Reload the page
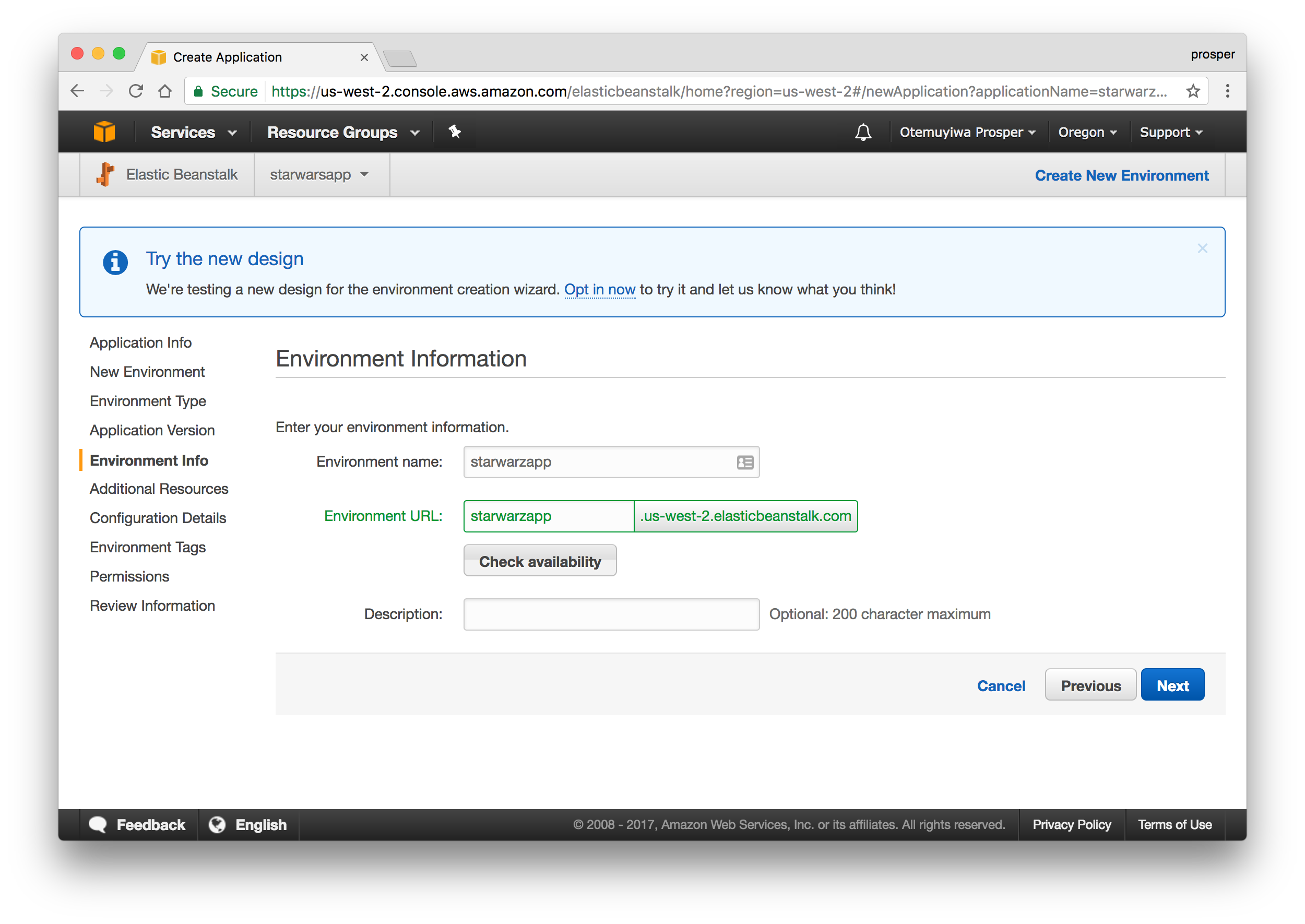Viewport: 1305px width, 924px height. [x=135, y=91]
